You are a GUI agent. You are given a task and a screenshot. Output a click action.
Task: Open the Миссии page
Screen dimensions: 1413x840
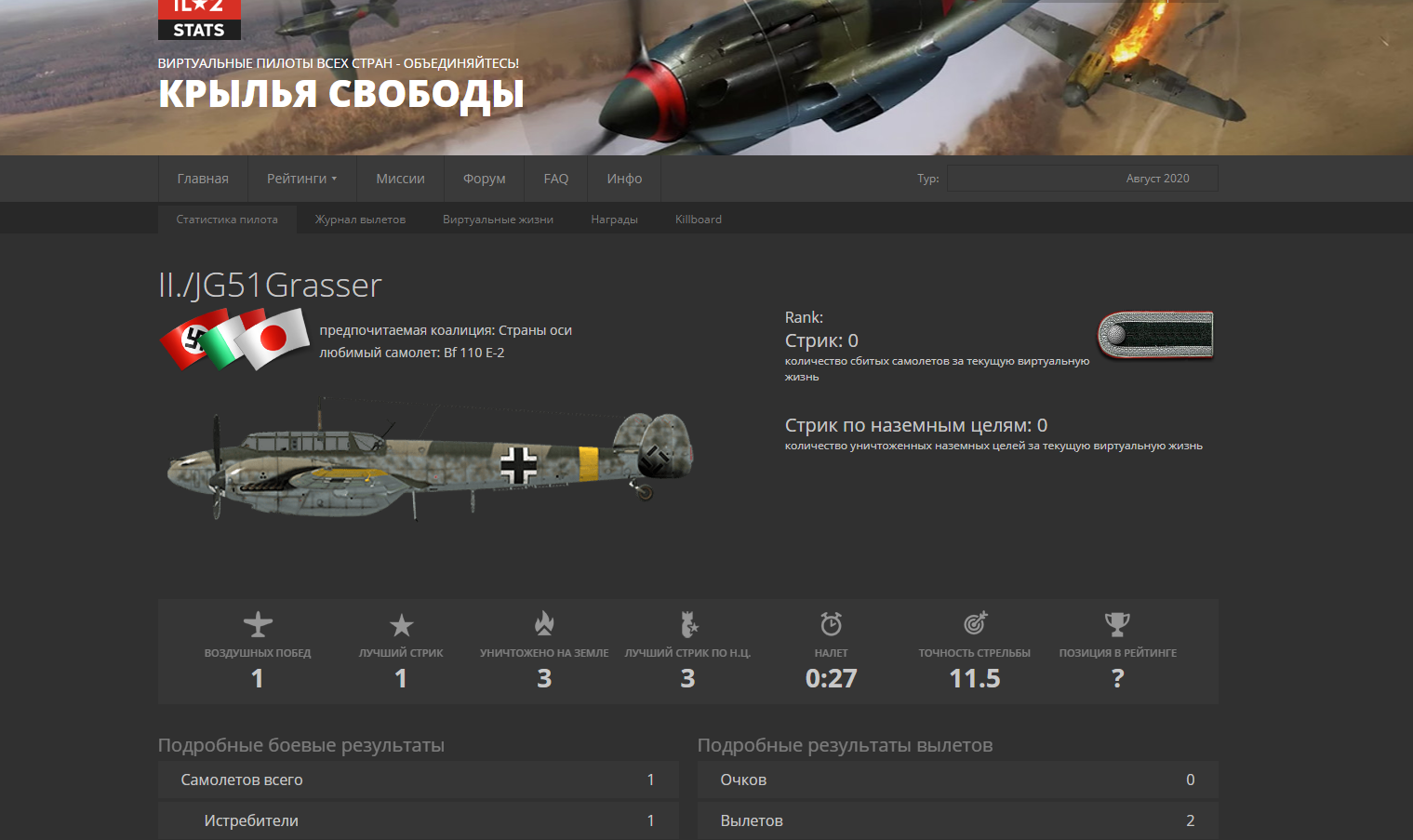click(x=400, y=179)
